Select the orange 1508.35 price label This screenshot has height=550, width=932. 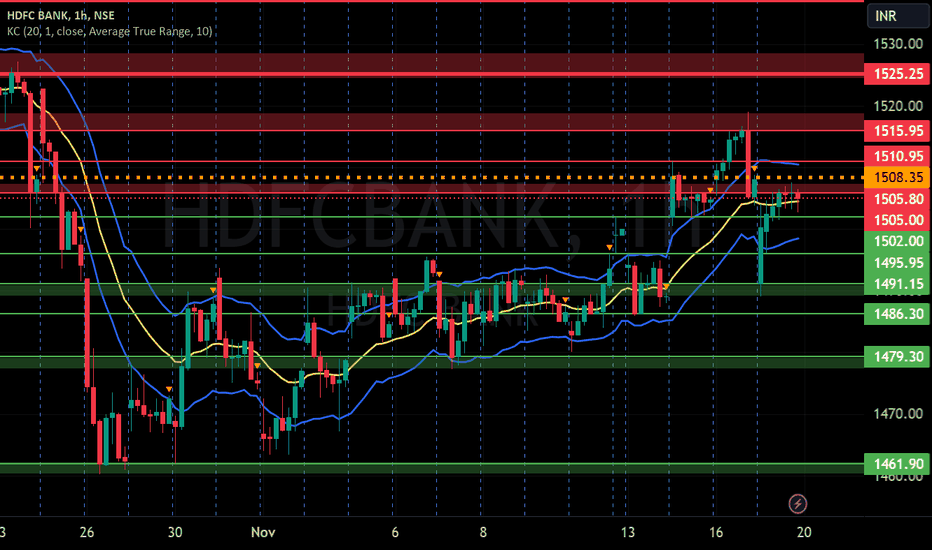click(x=897, y=177)
